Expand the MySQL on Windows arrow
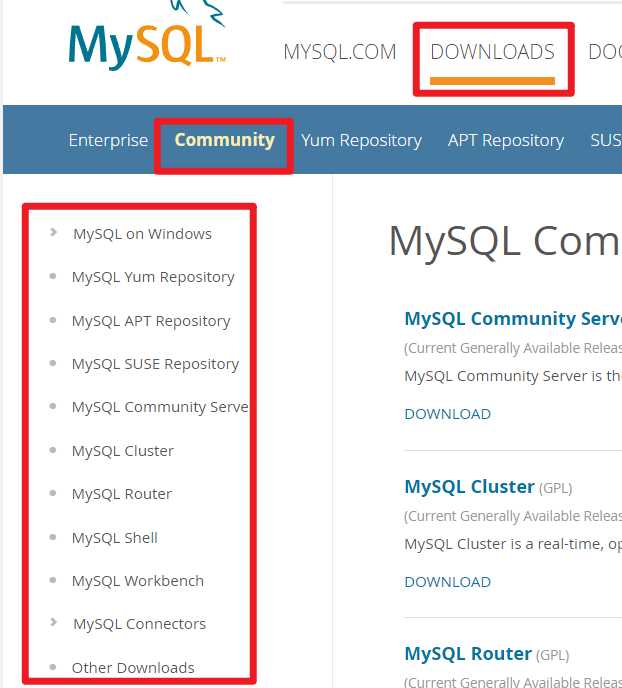Screen dimensions: 622x688 click(x=54, y=232)
